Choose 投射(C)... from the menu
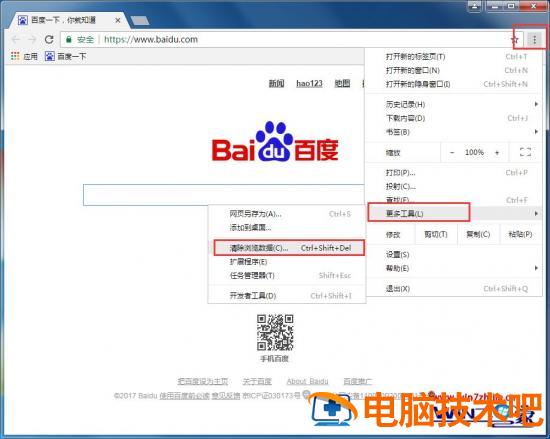This screenshot has height=439, width=550. tap(453, 187)
